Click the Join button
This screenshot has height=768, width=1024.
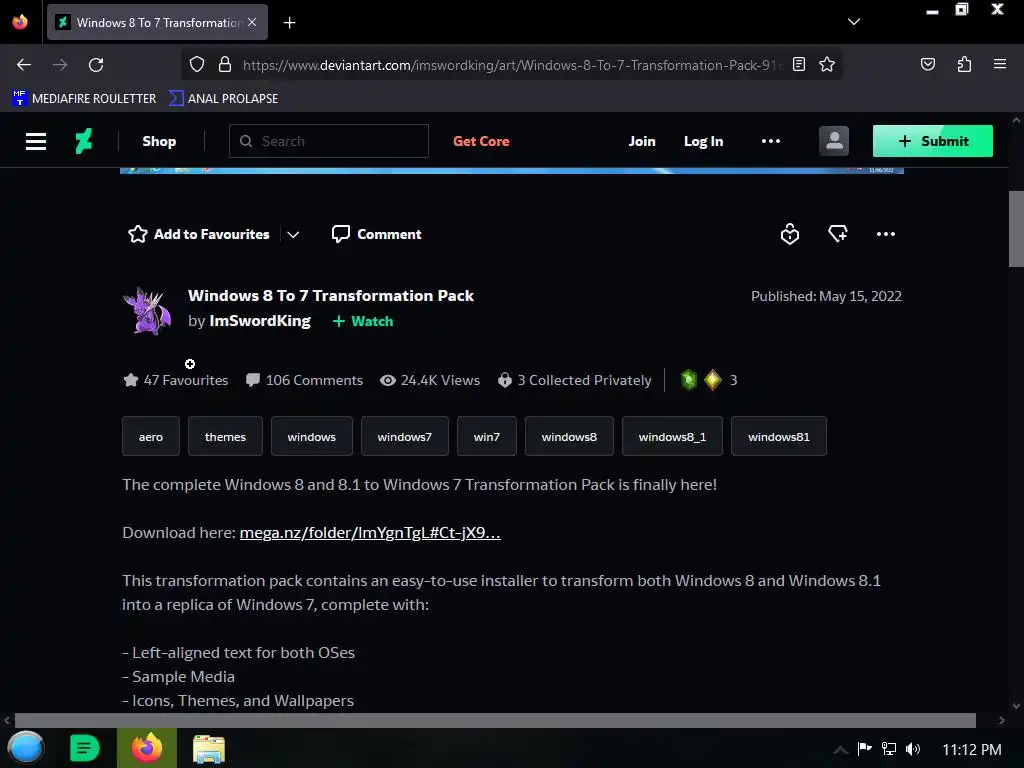coord(642,141)
